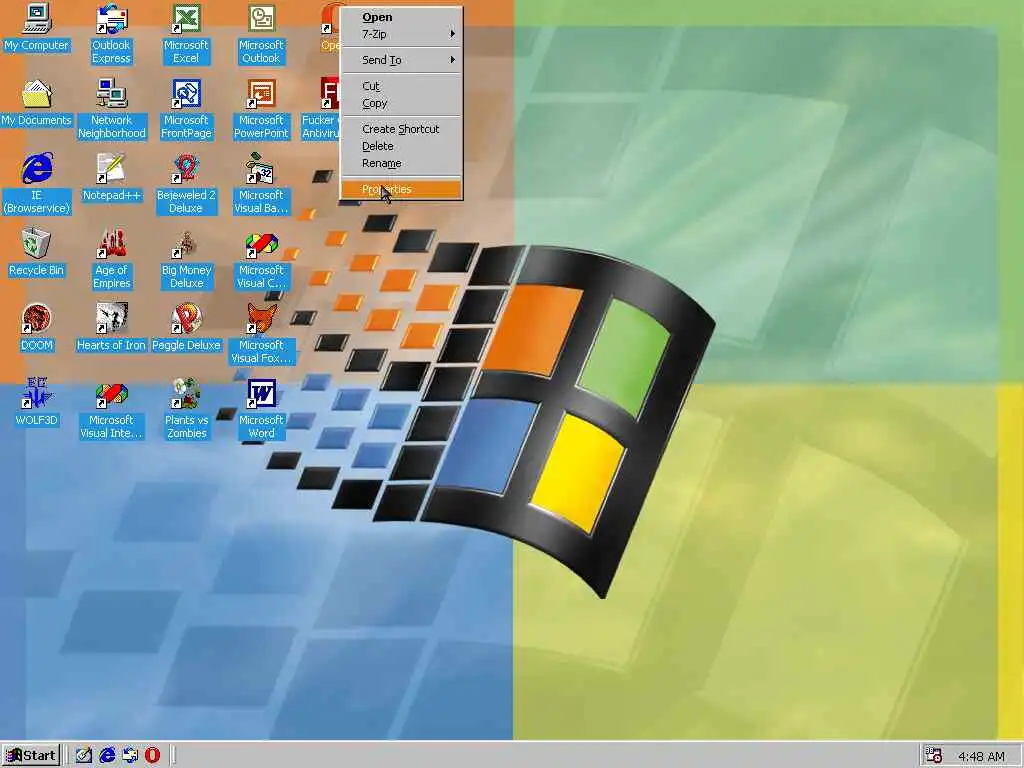Viewport: 1024px width, 768px height.
Task: Launch Outlook Express from quick launch
Action: tap(130, 756)
